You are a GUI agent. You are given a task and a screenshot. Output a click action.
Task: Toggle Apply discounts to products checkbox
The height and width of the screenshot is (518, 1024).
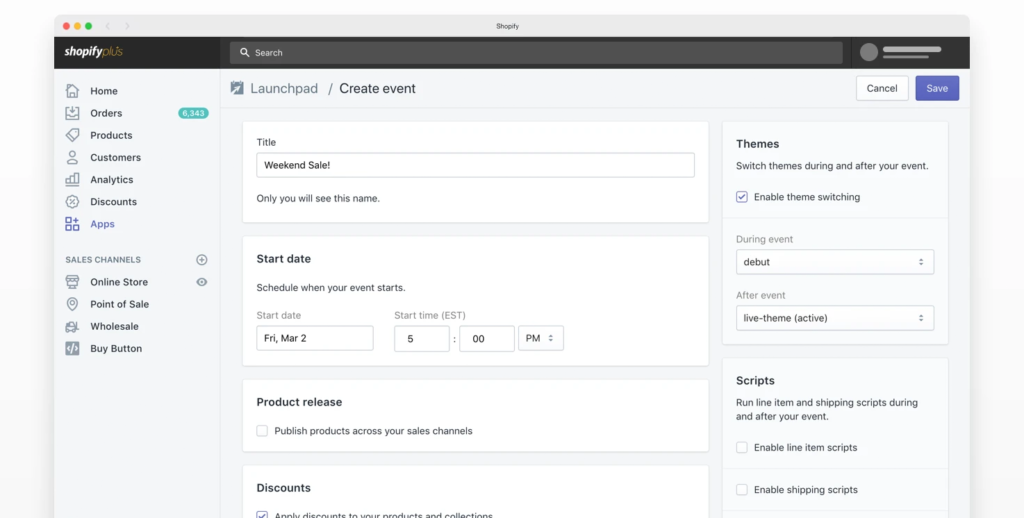tap(262, 515)
